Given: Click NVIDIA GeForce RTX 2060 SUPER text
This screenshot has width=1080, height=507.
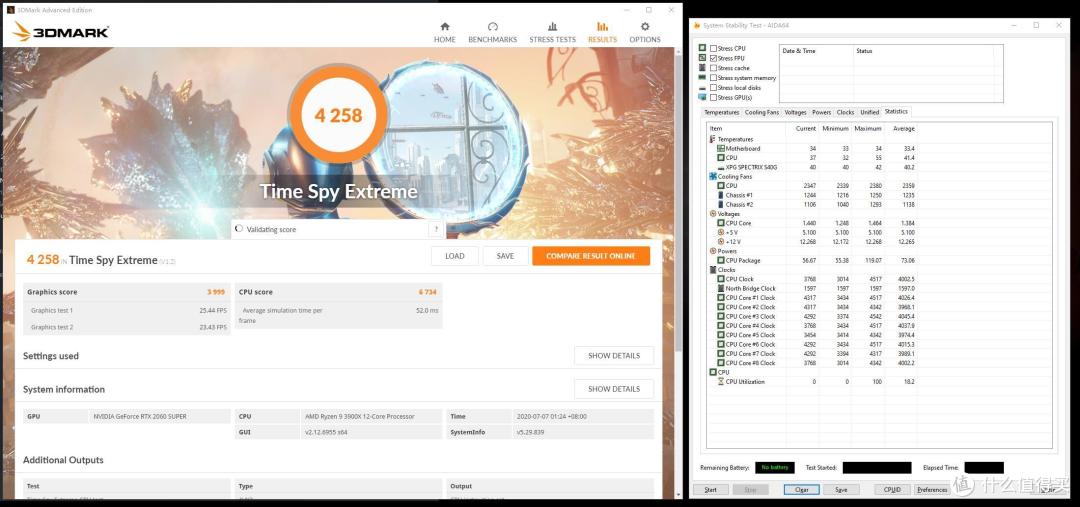Looking at the screenshot, I should [x=141, y=417].
